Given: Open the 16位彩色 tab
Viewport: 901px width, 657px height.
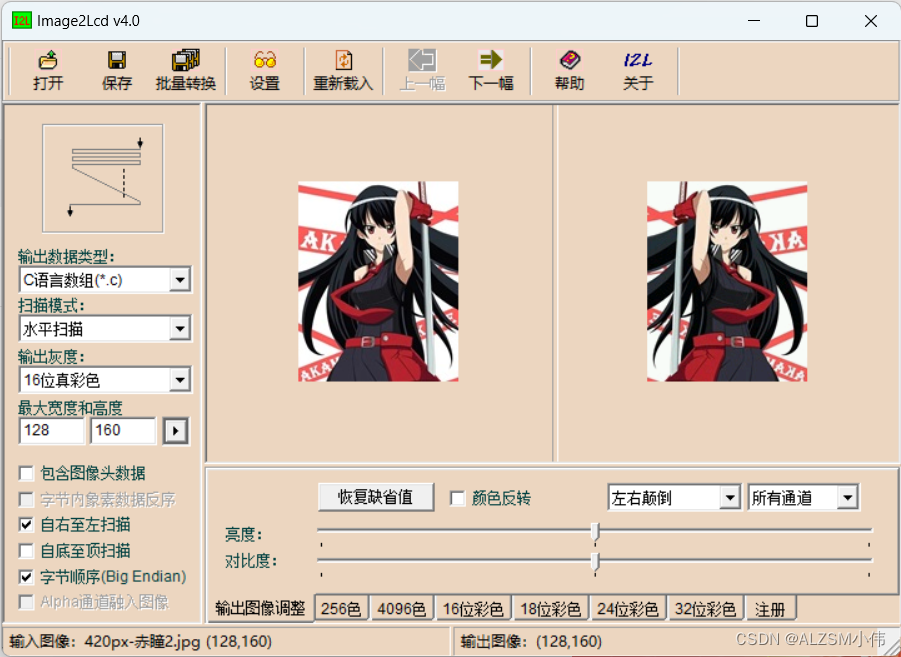Looking at the screenshot, I should (473, 609).
